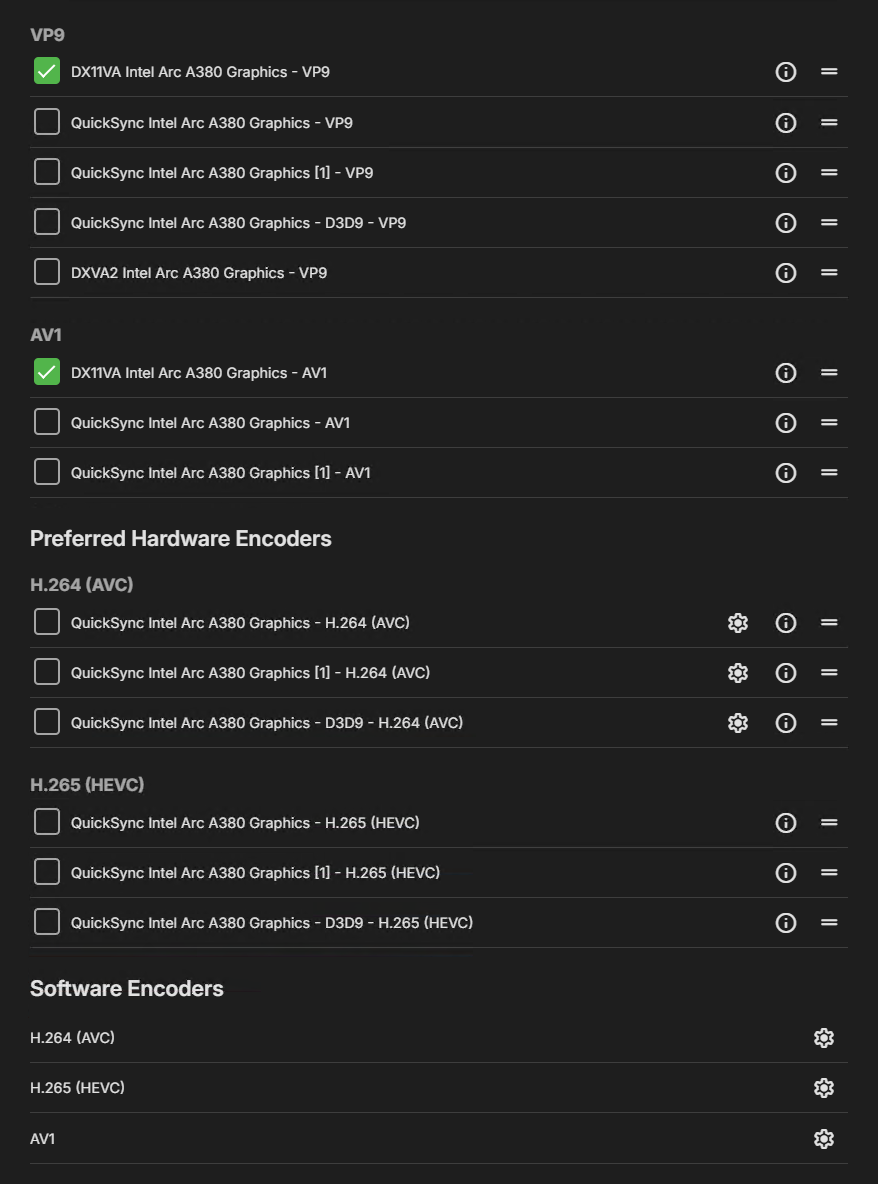Click reorder handle for QuickSync D3D9 H.265 encoder
This screenshot has width=878, height=1184.
click(x=829, y=923)
